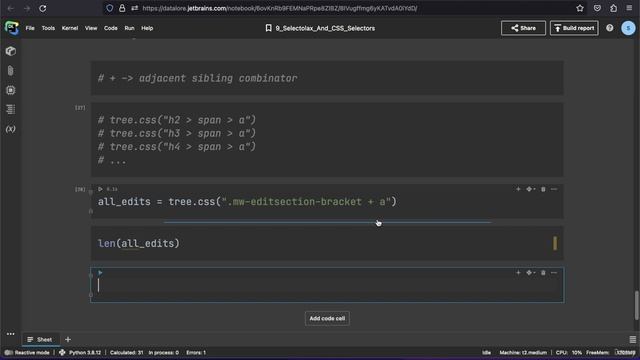Viewport: 640px width, 360px height.
Task: Open the browser extensions icon
Action: [613, 8]
